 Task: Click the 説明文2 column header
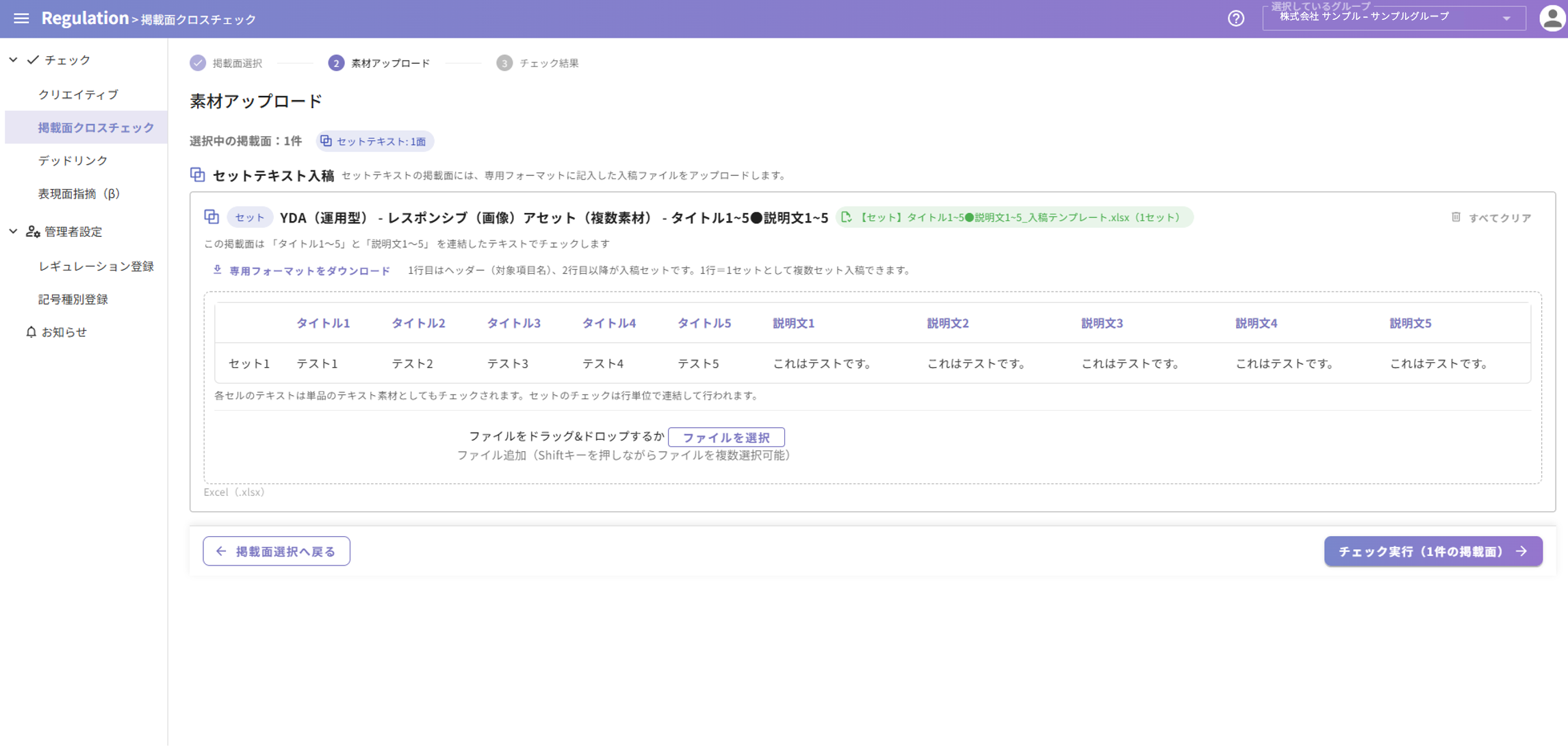pos(948,323)
